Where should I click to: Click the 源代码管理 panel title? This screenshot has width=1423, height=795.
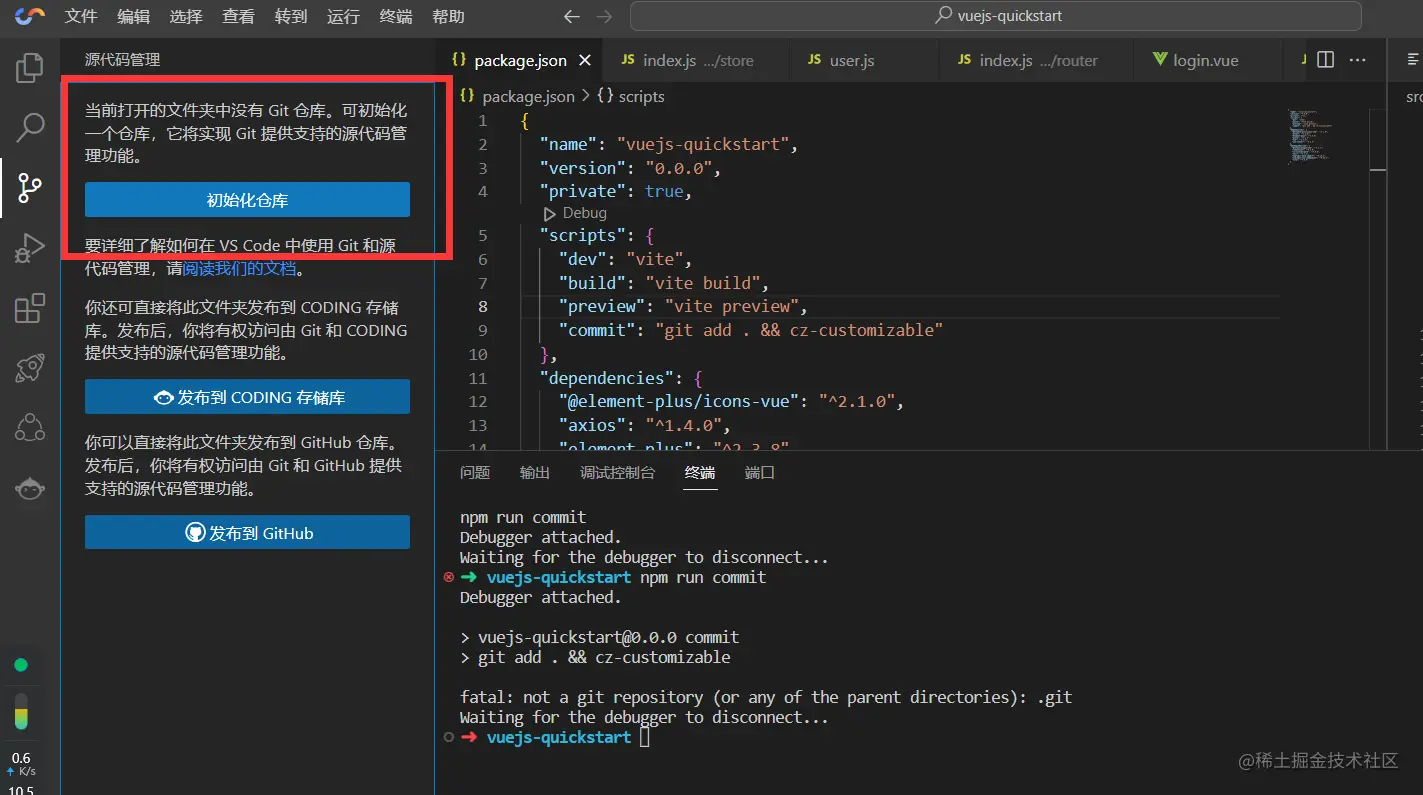point(122,60)
